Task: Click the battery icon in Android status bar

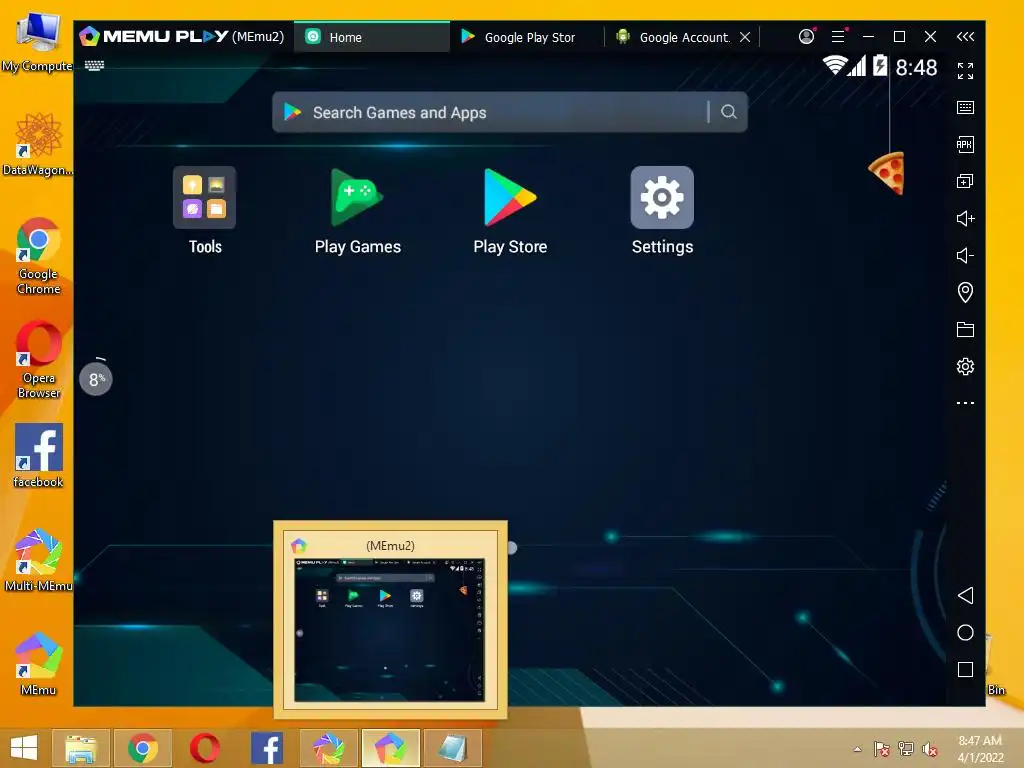Action: click(880, 66)
